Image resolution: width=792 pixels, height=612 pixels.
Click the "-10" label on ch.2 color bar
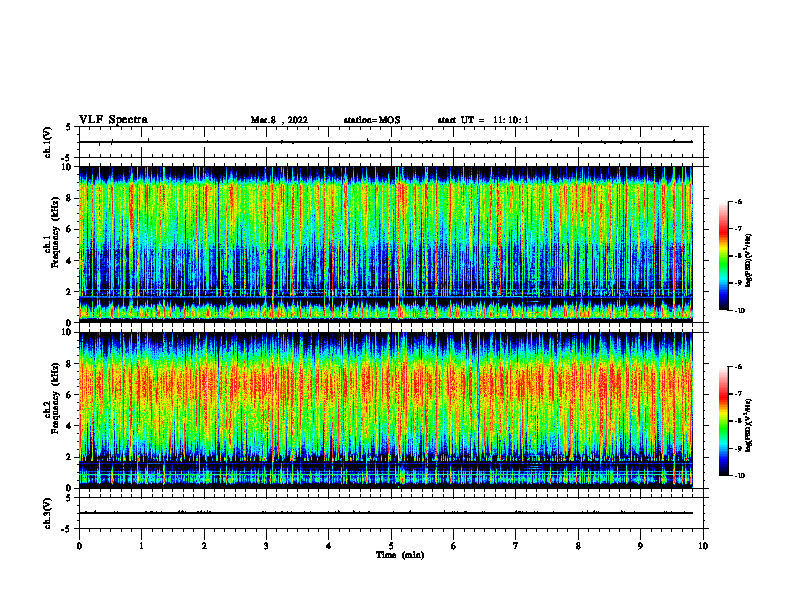coord(739,476)
